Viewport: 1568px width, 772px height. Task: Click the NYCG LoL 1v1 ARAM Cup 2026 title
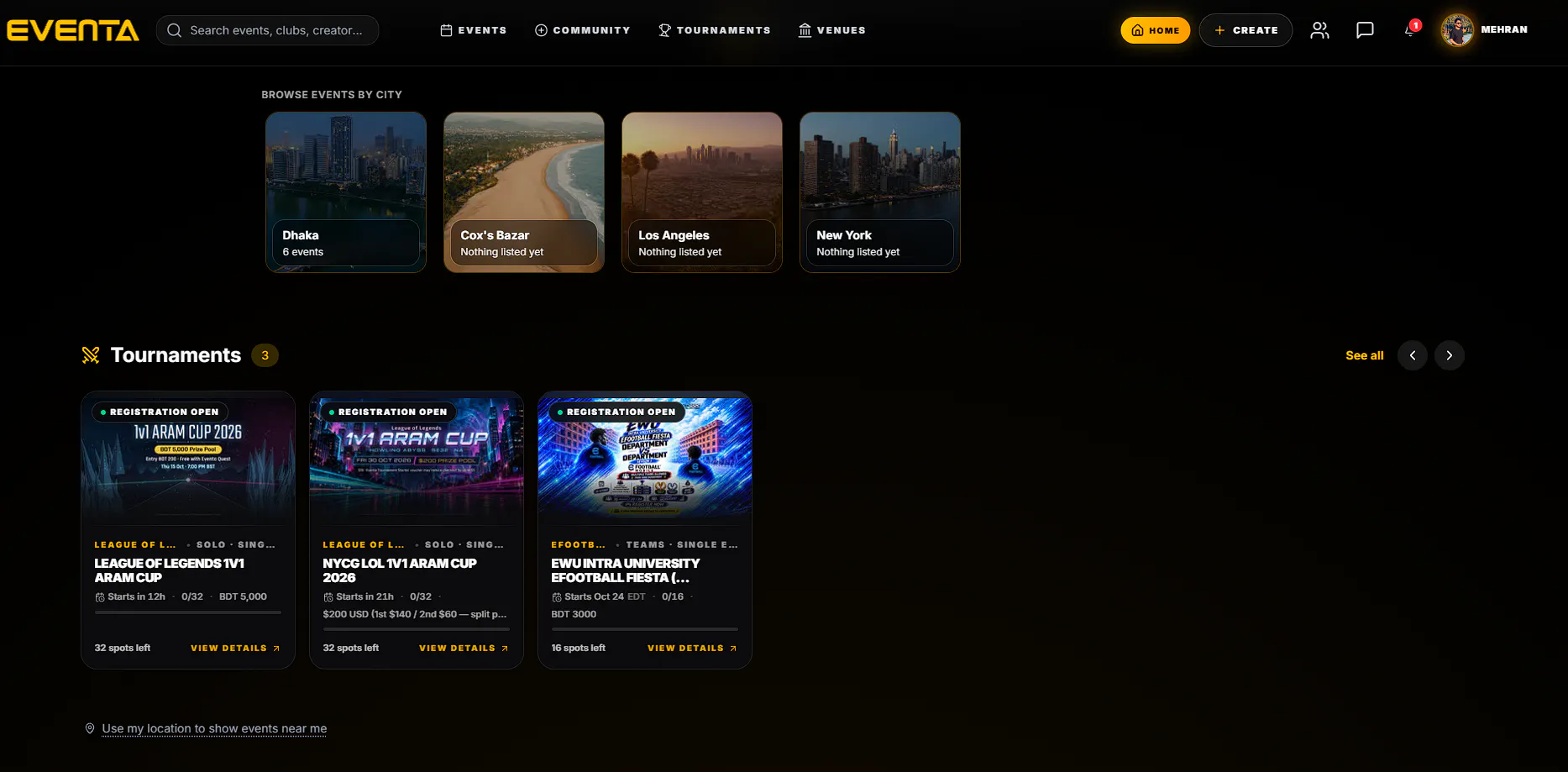pyautogui.click(x=400, y=570)
